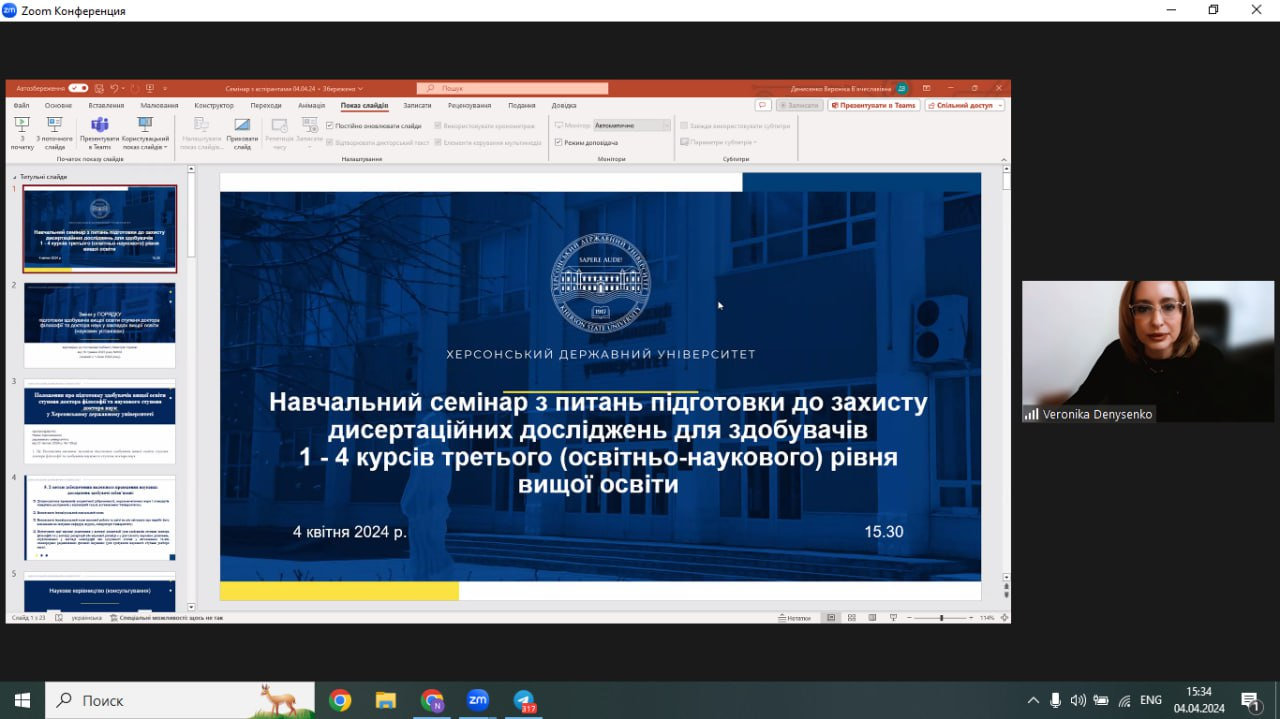Click the 'Спільний доступ' button
Image resolution: width=1280 pixels, height=719 pixels.
(964, 105)
